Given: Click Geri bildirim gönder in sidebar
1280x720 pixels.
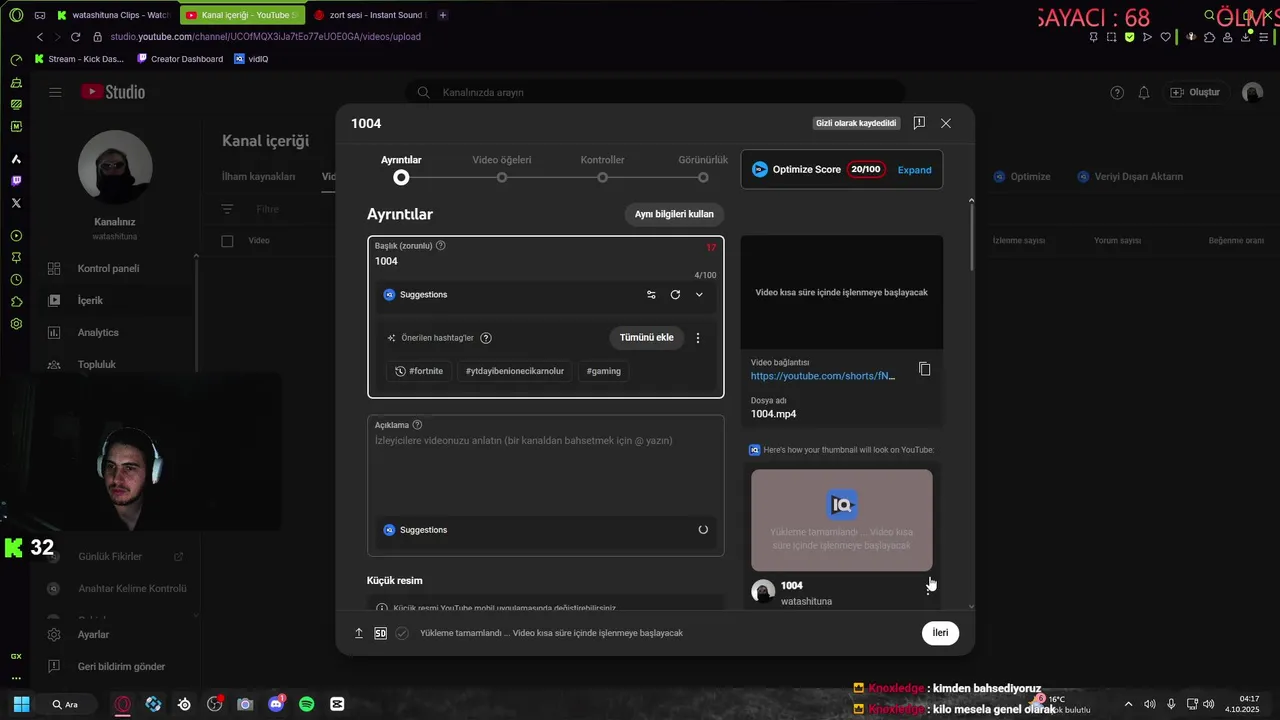Looking at the screenshot, I should click(121, 666).
